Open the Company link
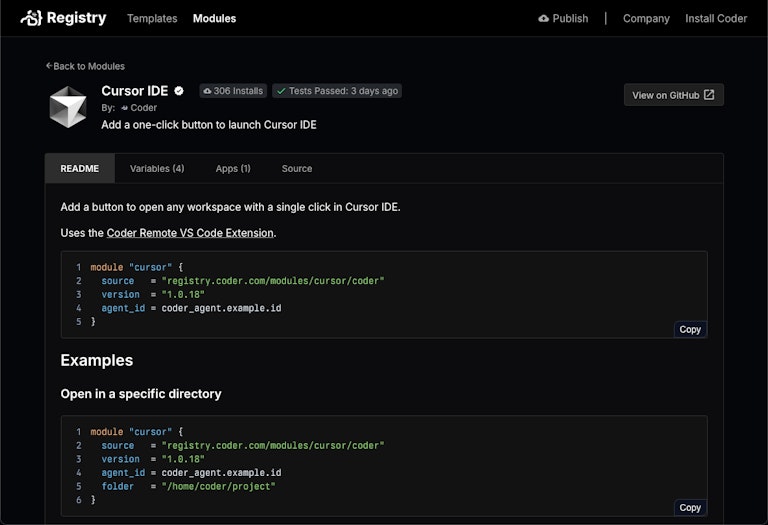The image size is (768, 525). (646, 19)
